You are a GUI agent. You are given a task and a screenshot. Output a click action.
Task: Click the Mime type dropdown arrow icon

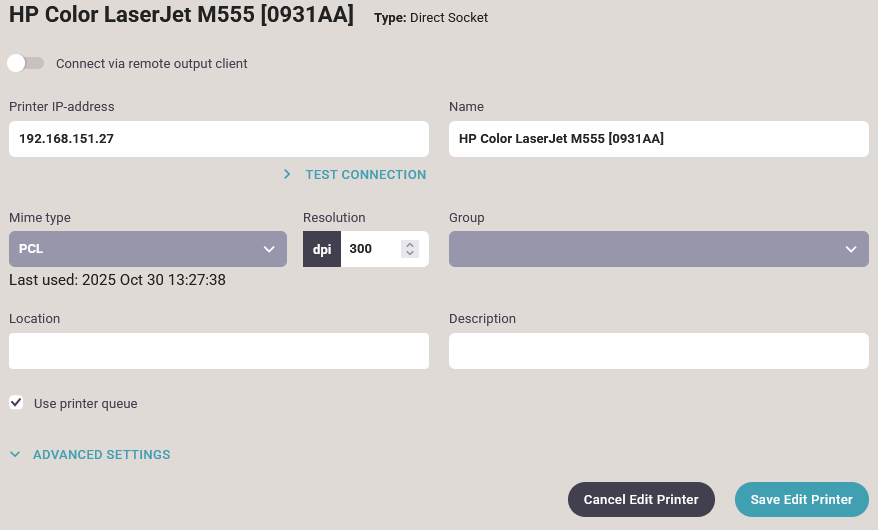269,249
